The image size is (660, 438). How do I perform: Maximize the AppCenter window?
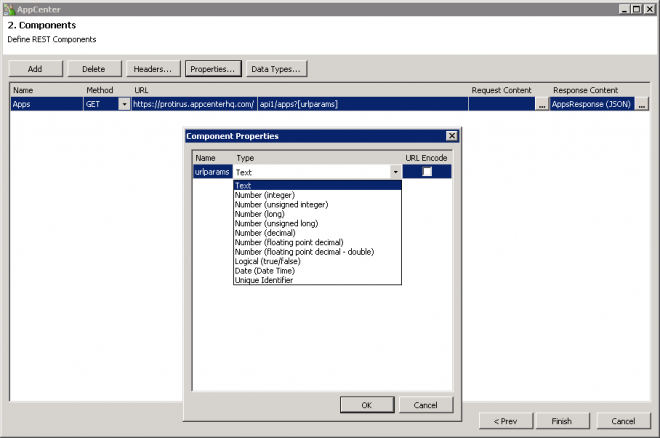[x=637, y=9]
